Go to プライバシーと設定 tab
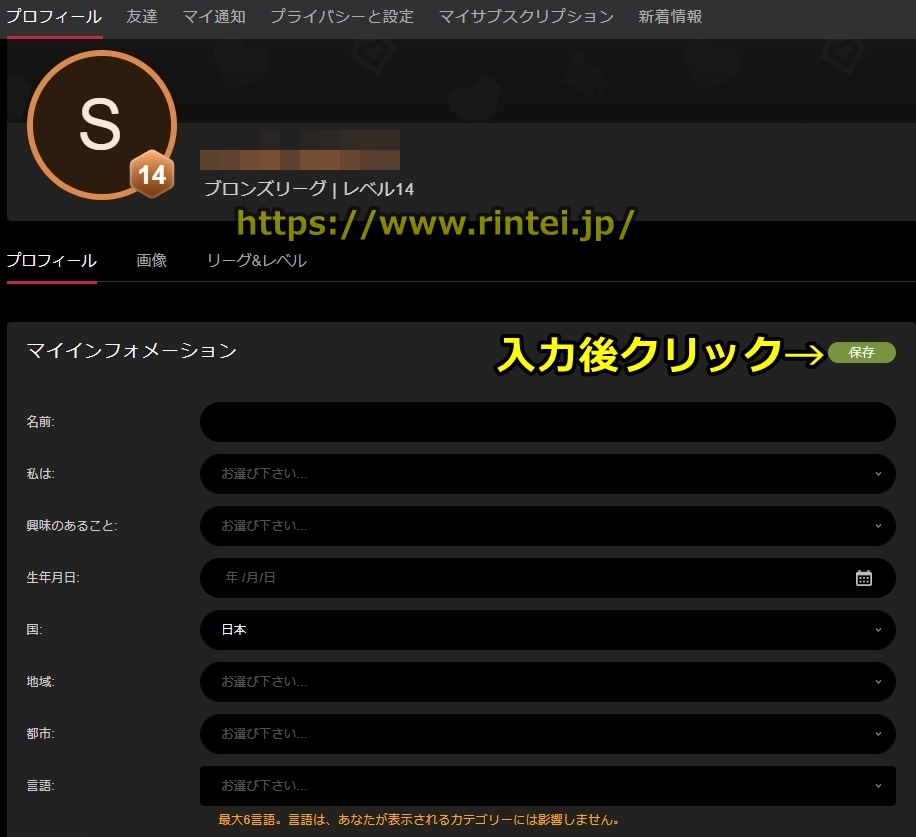Image resolution: width=916 pixels, height=837 pixels. coord(342,17)
